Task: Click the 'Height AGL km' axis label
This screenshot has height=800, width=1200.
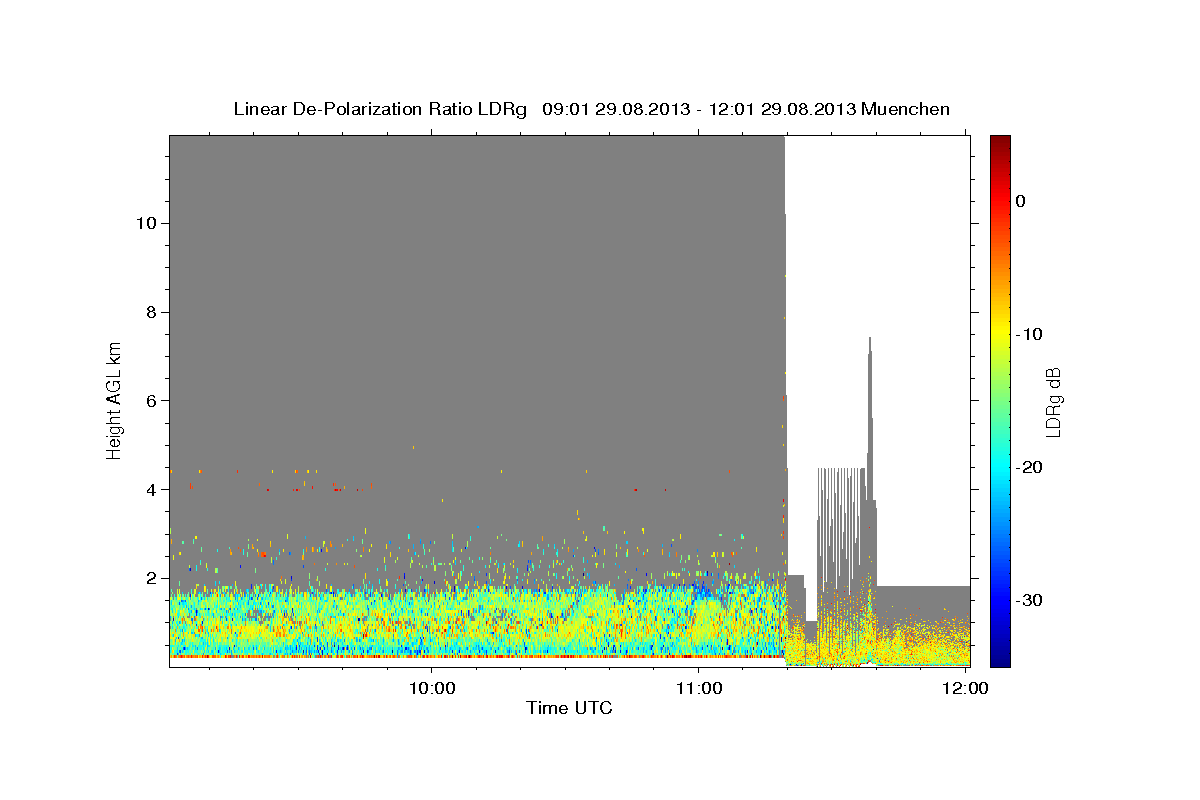Action: coord(115,399)
